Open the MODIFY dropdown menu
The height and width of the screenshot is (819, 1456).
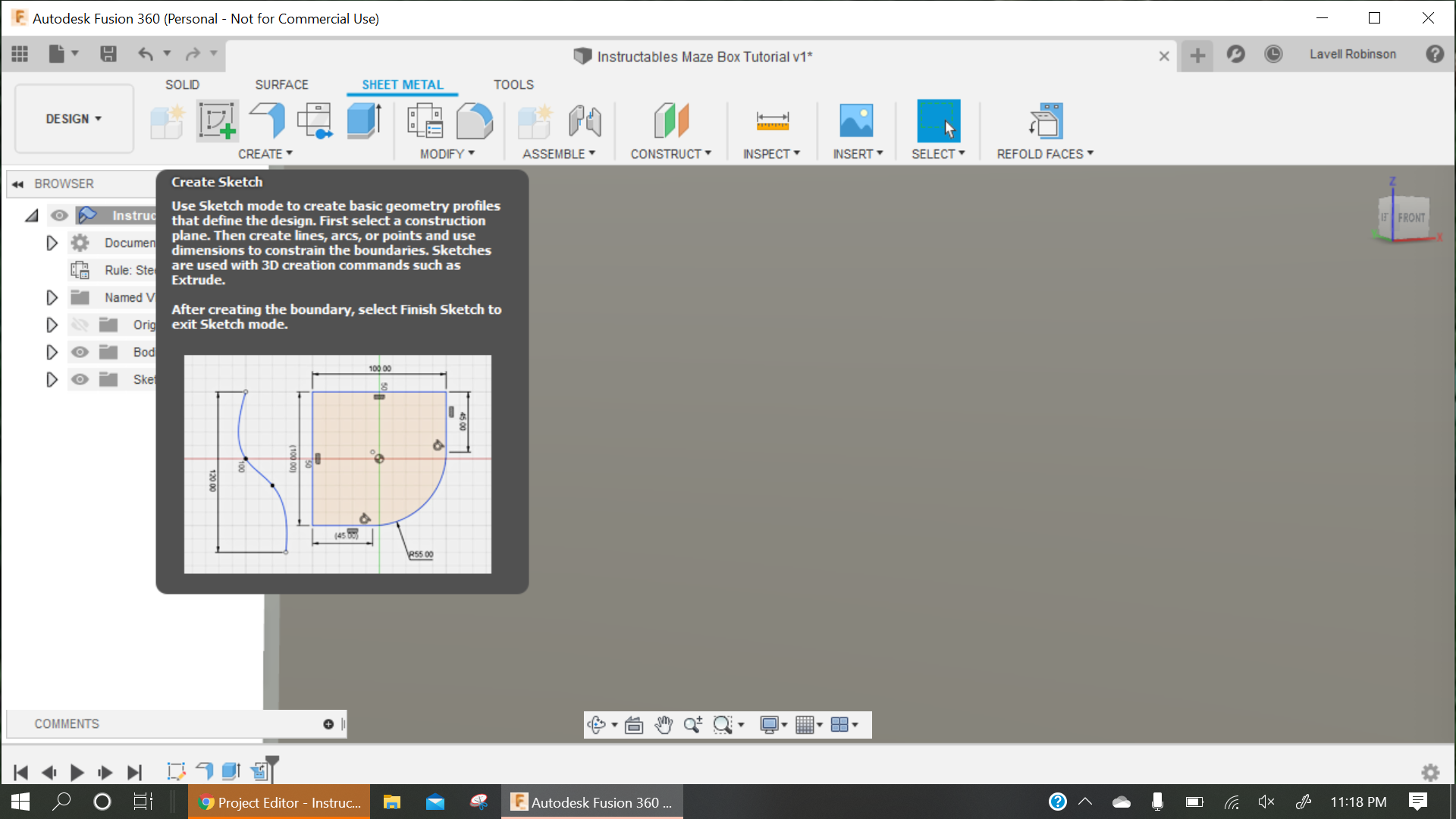tap(447, 154)
